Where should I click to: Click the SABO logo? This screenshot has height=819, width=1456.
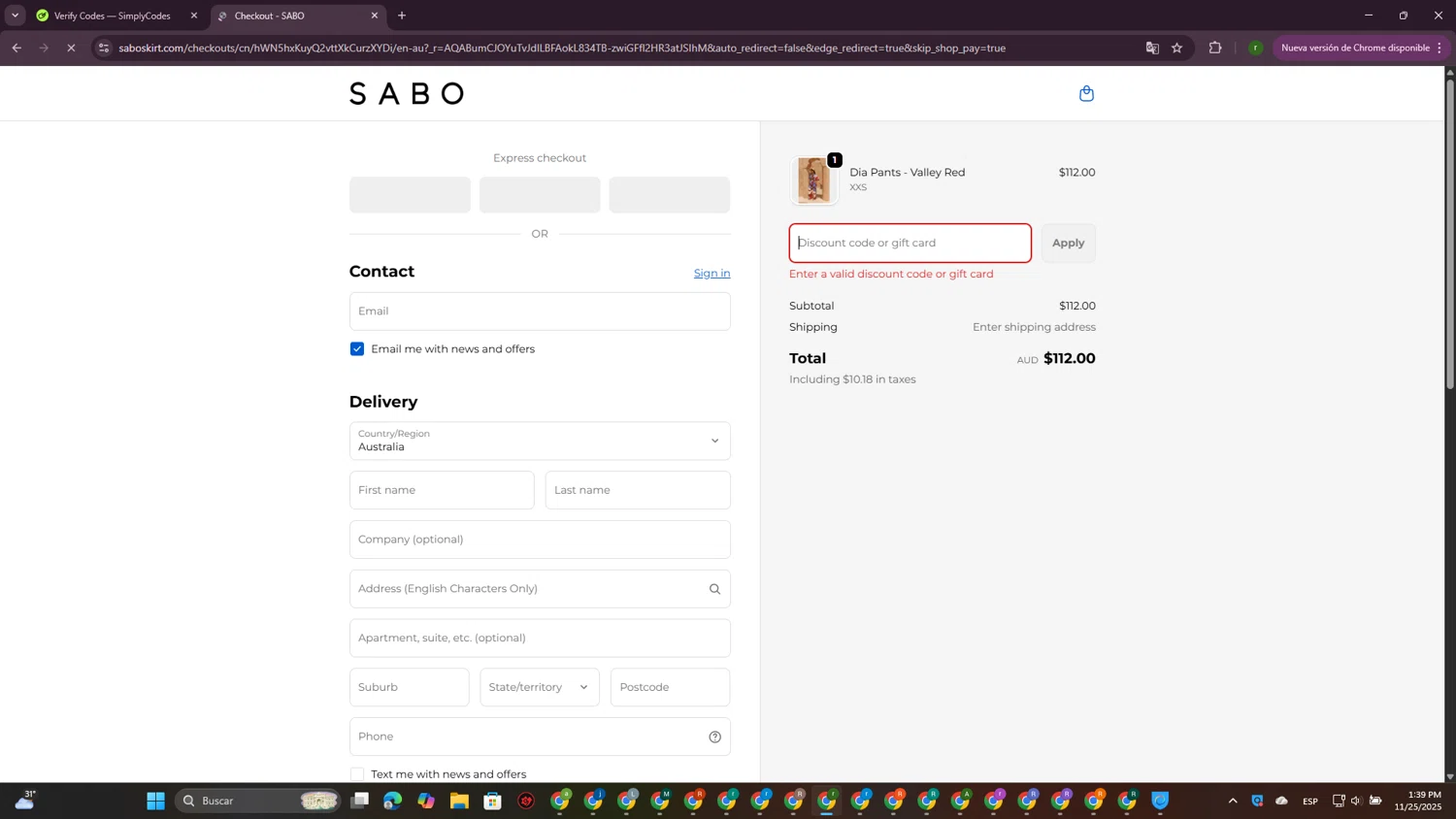pos(407,93)
